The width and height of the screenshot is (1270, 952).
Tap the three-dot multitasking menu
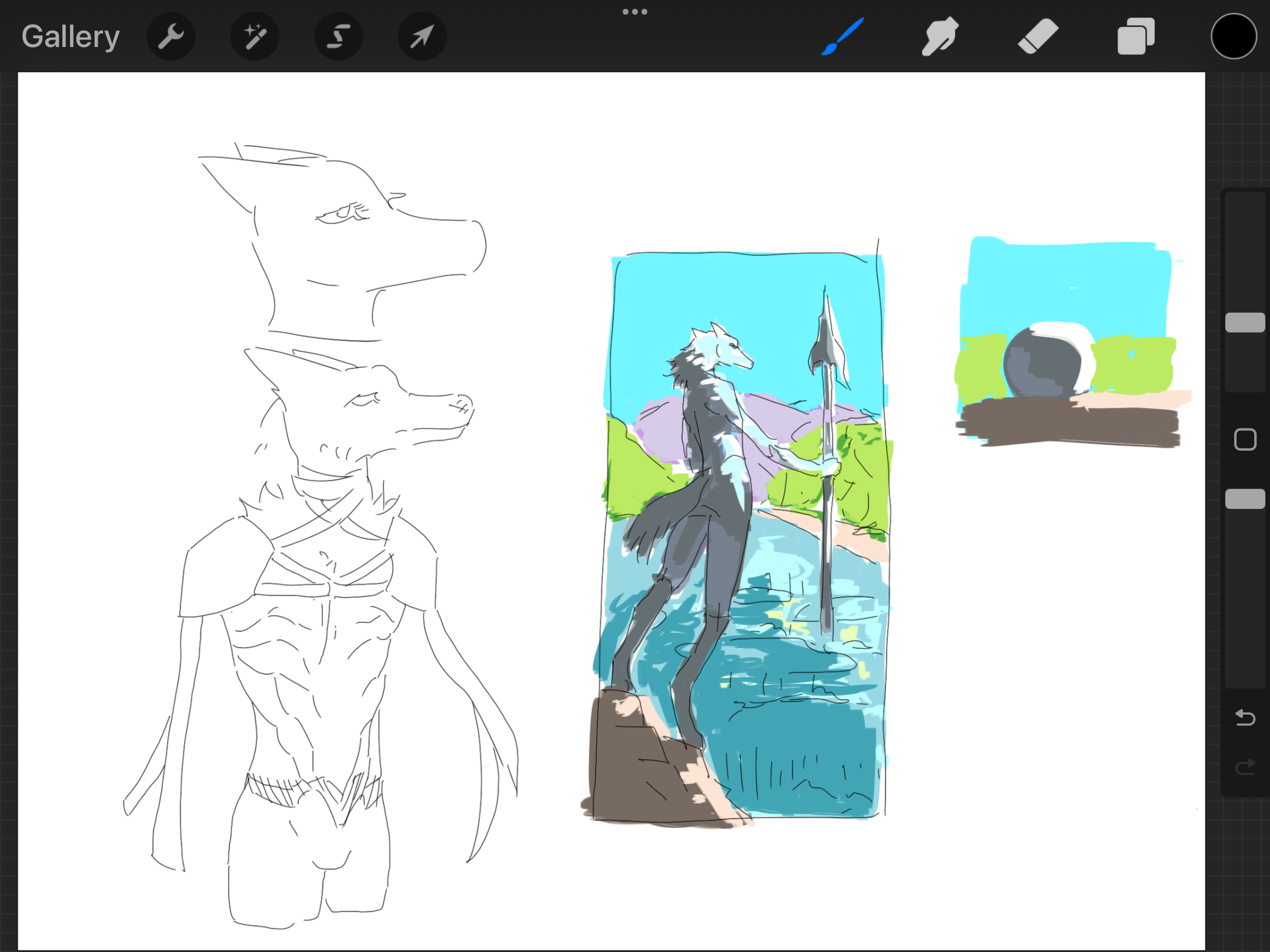(635, 12)
